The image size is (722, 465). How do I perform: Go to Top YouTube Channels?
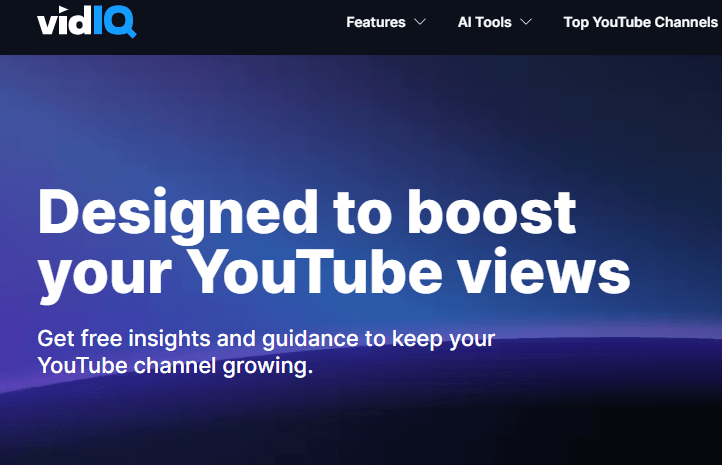[640, 22]
